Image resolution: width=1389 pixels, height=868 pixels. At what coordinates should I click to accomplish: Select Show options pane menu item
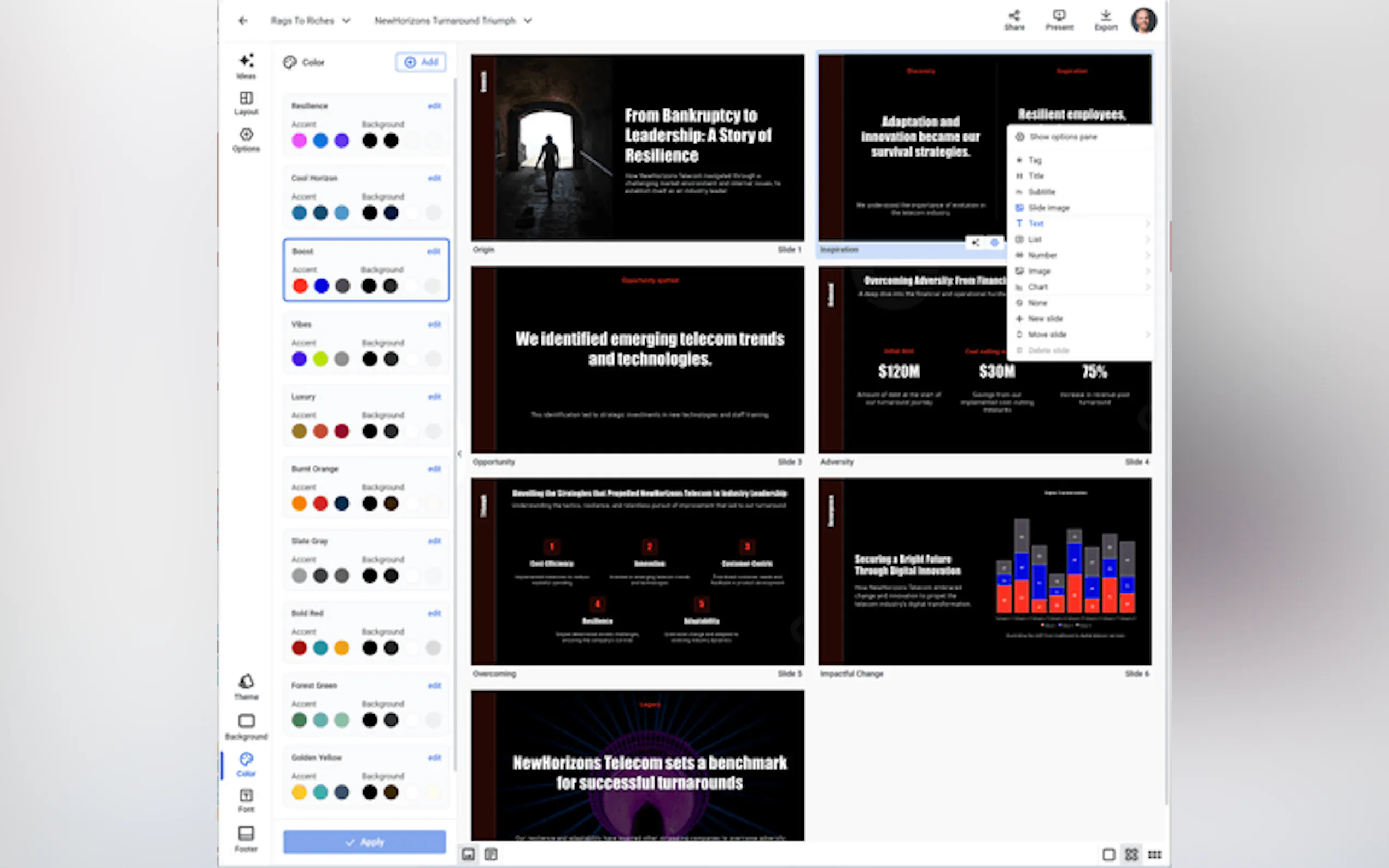pos(1063,137)
